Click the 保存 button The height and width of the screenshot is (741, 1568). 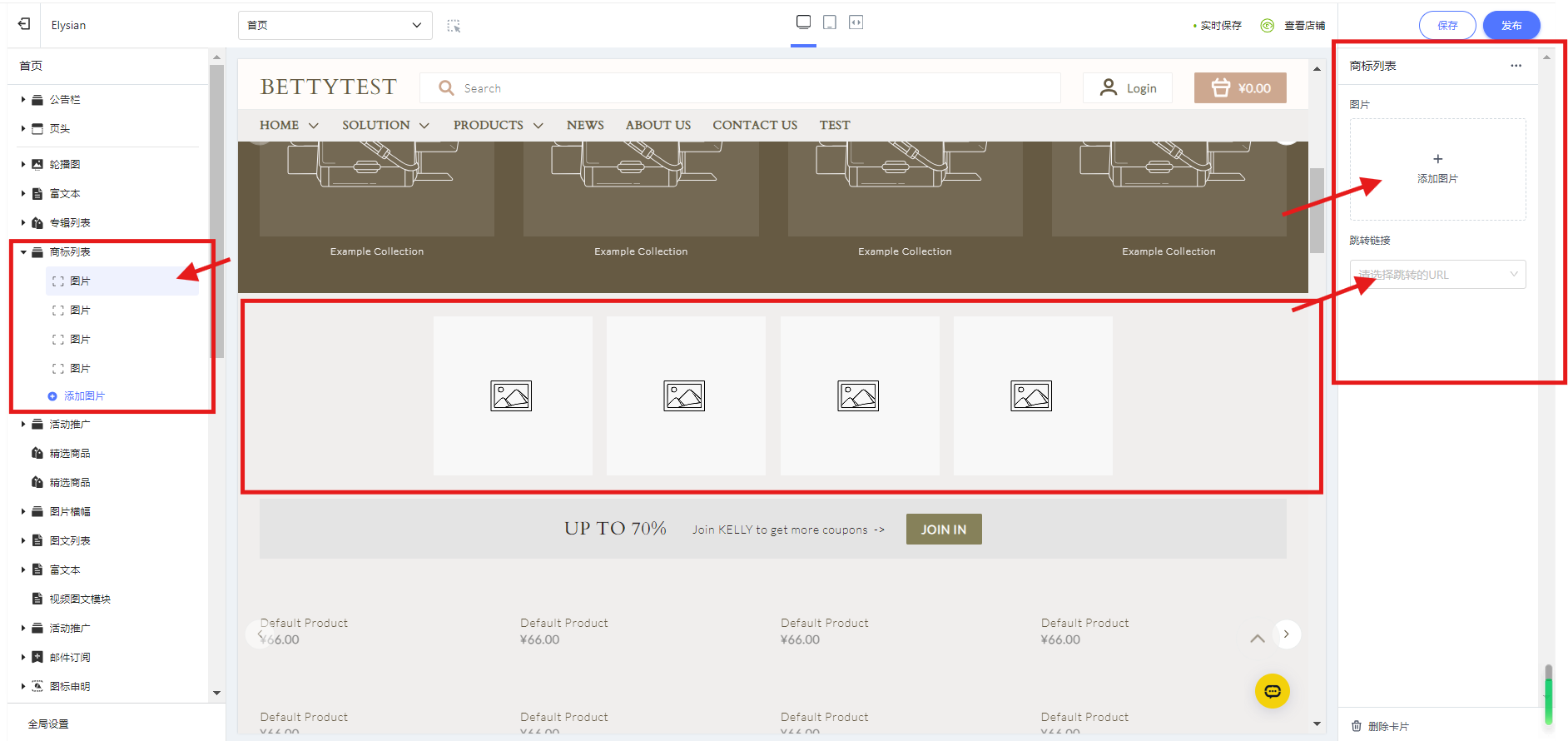click(1447, 26)
